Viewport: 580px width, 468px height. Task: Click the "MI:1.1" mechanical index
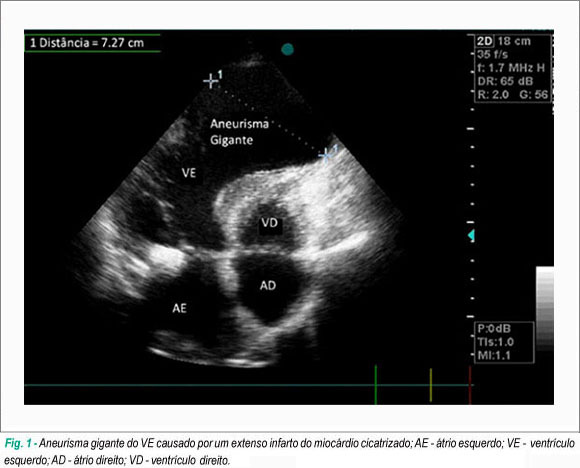(x=494, y=356)
